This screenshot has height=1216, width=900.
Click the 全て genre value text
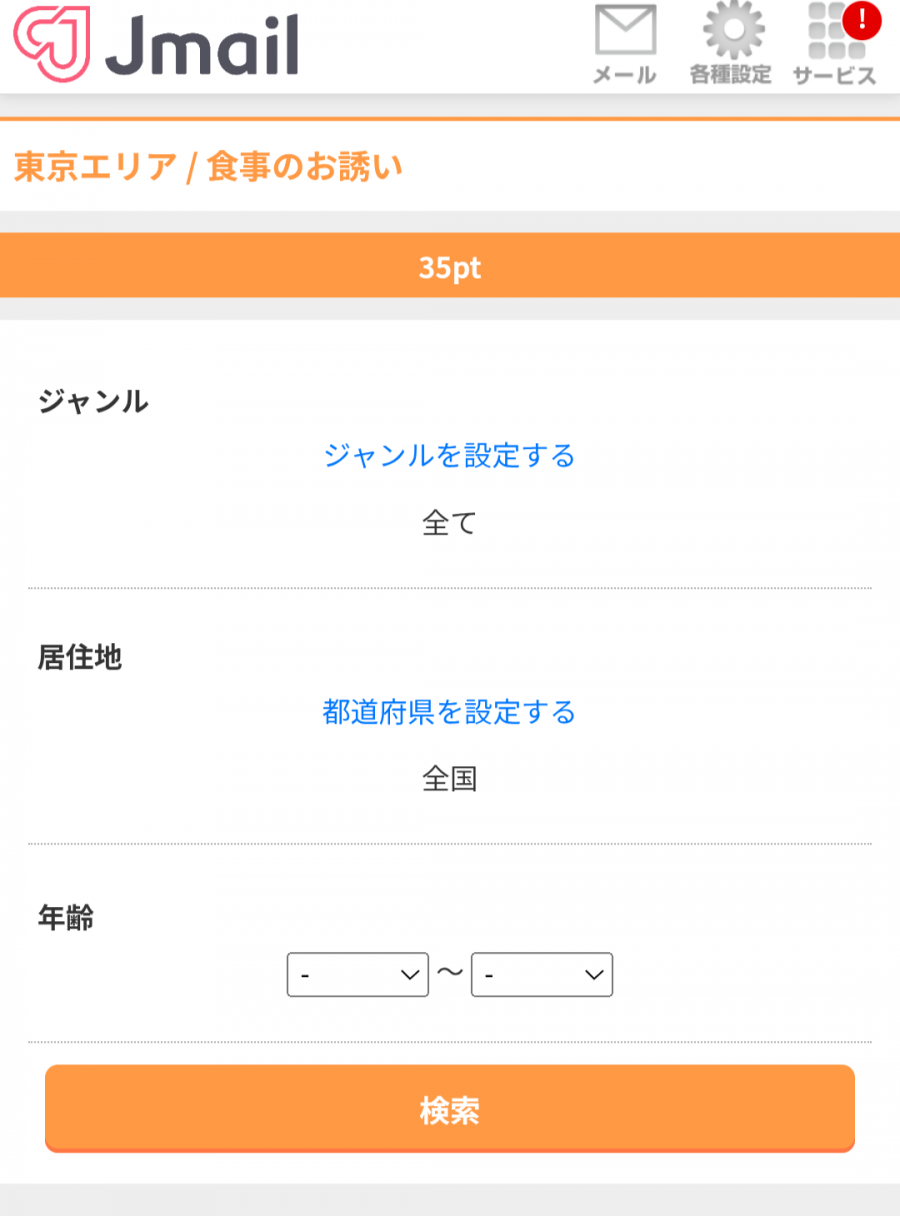pos(449,522)
